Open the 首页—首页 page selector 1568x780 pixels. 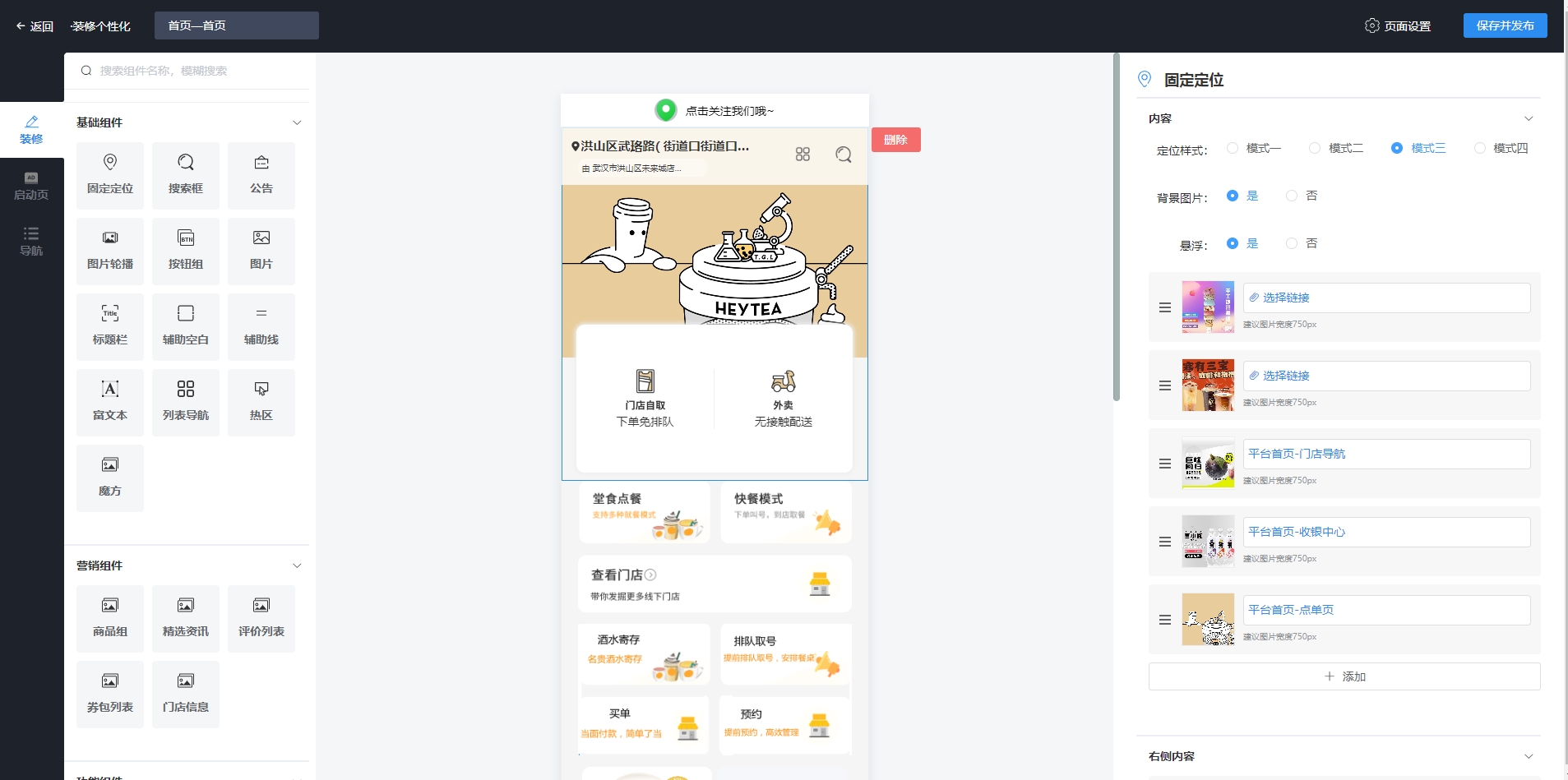(237, 25)
